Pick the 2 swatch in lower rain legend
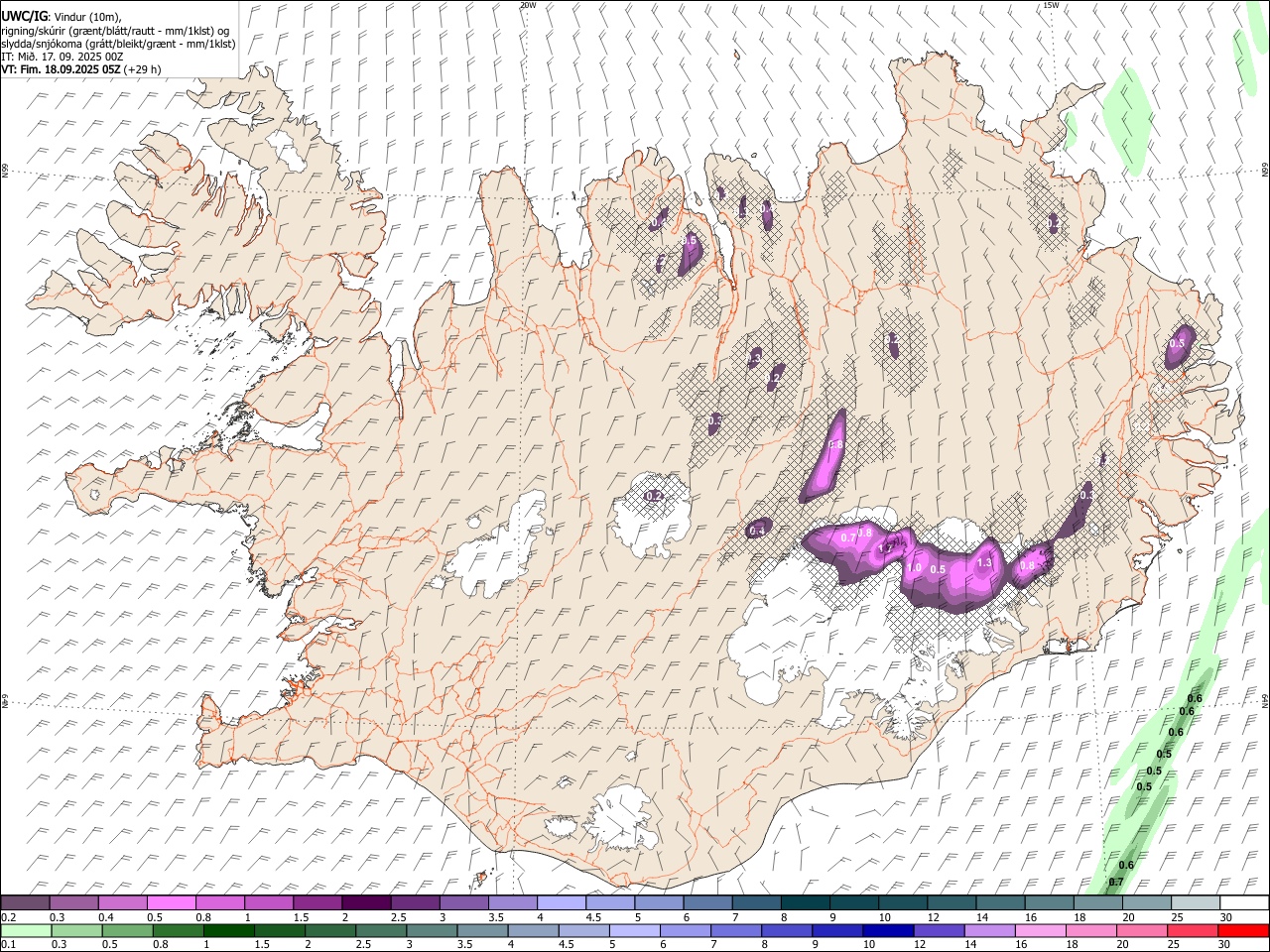 pyautogui.click(x=330, y=930)
